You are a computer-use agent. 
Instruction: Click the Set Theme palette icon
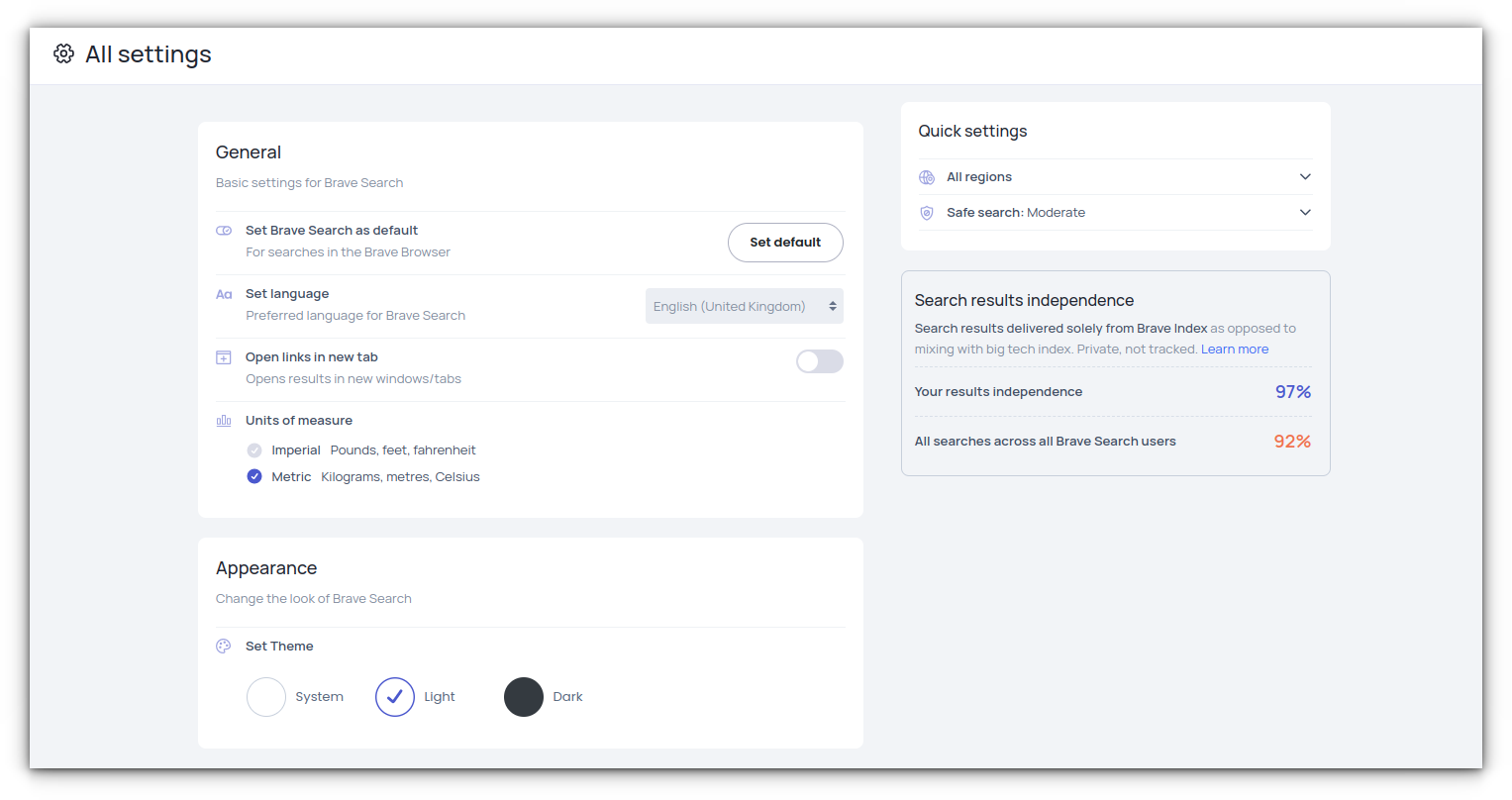coord(224,647)
